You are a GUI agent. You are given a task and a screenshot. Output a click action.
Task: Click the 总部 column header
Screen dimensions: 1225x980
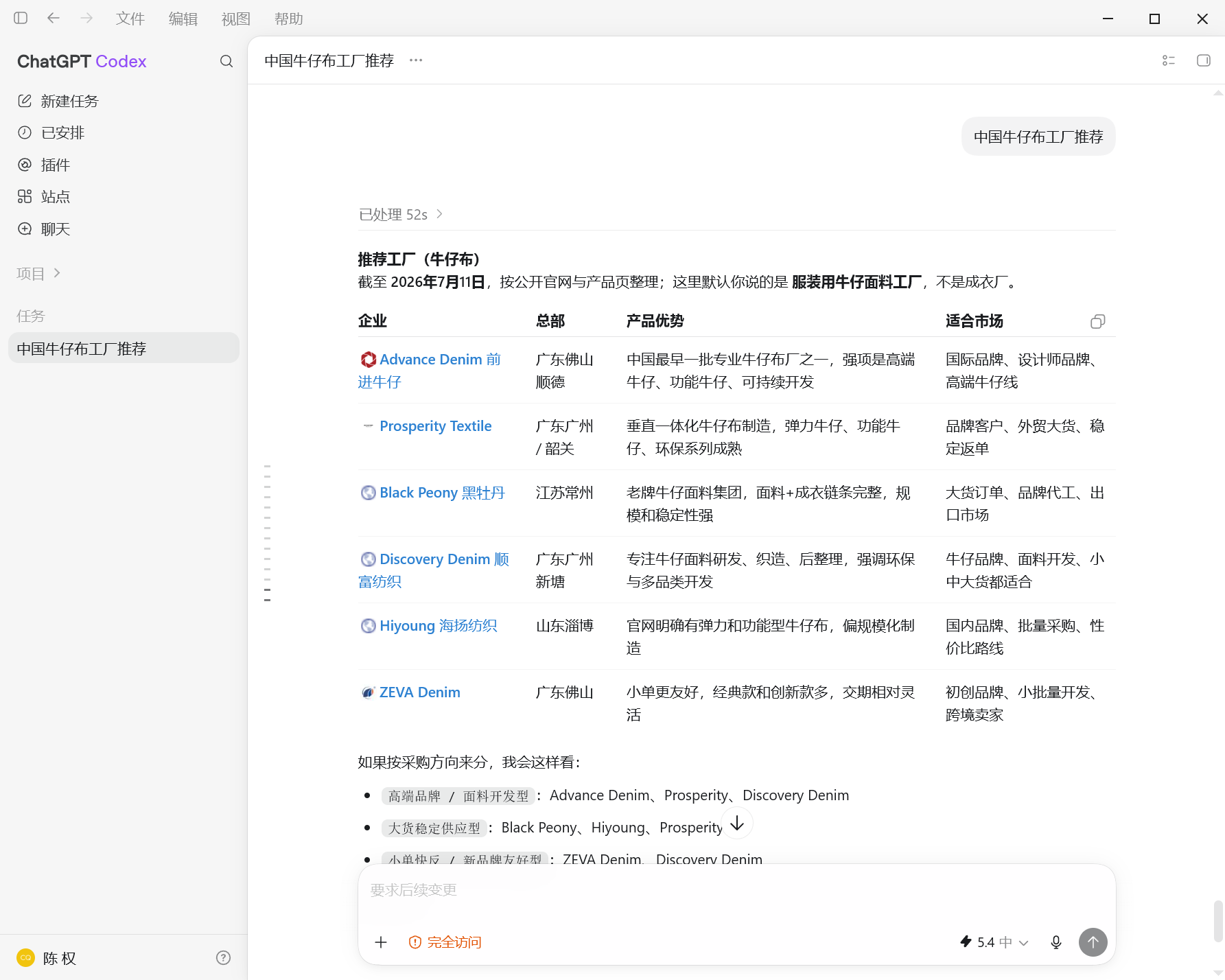click(550, 321)
